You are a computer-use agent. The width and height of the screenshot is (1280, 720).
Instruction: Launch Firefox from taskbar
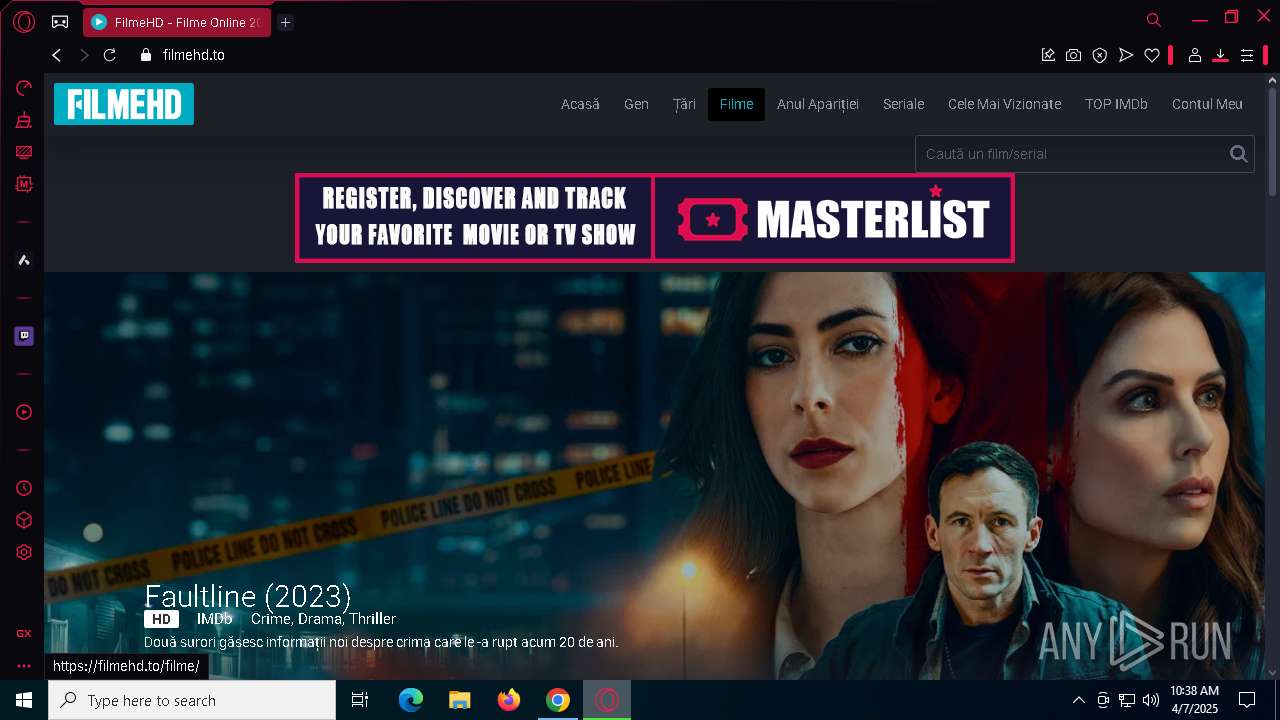(509, 700)
